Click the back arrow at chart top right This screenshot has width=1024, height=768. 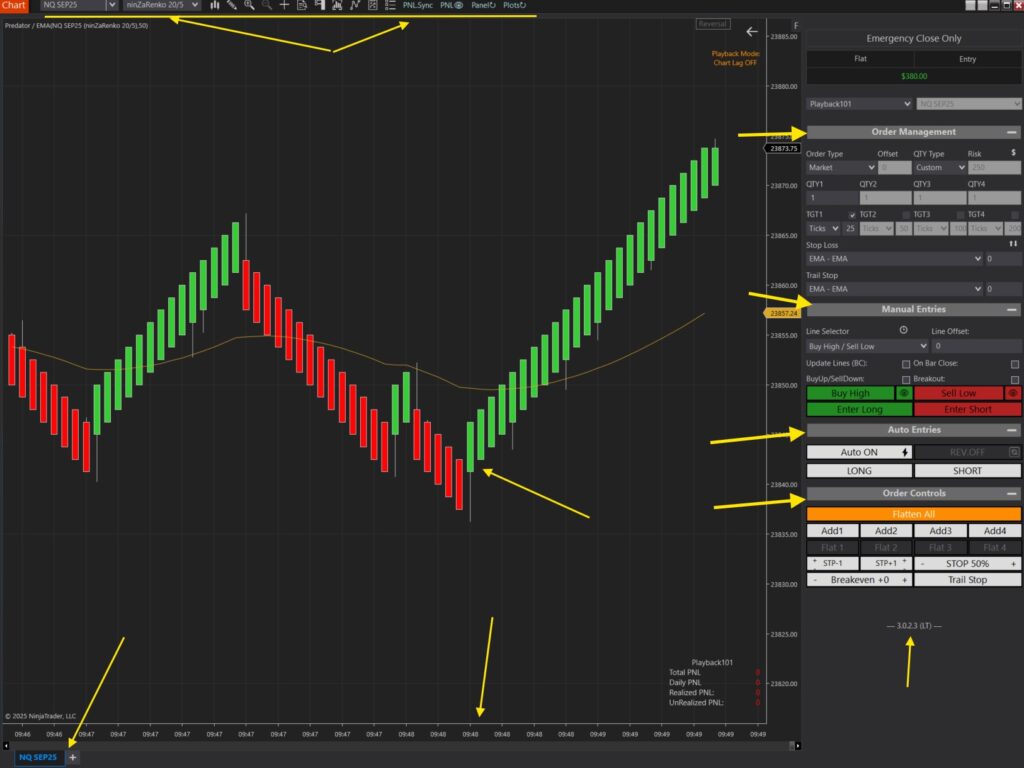752,32
